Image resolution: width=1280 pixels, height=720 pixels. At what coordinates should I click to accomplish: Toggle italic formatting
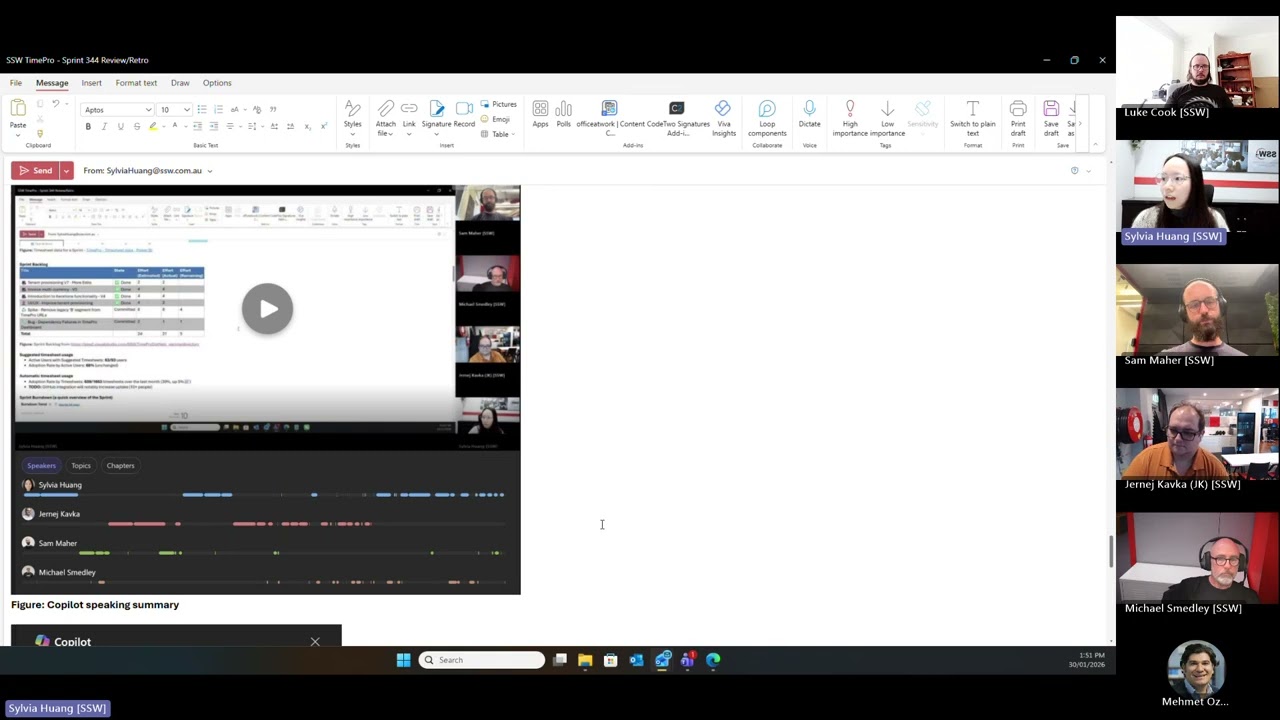click(104, 126)
